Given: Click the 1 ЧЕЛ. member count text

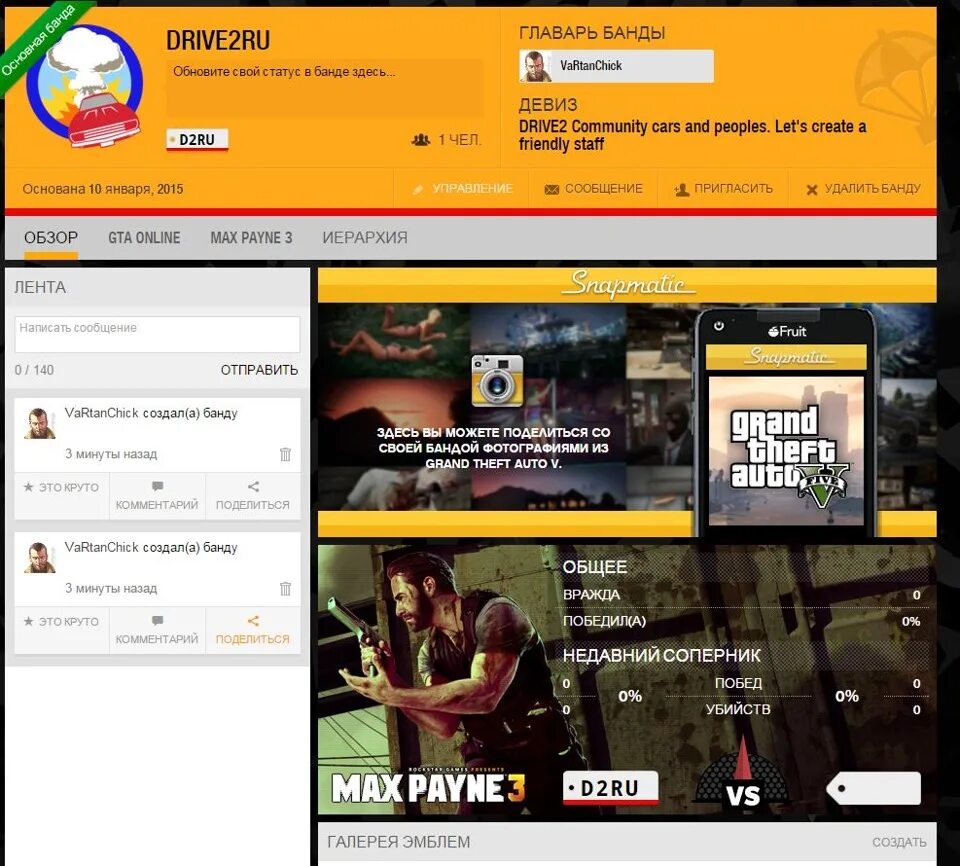Looking at the screenshot, I should point(459,140).
